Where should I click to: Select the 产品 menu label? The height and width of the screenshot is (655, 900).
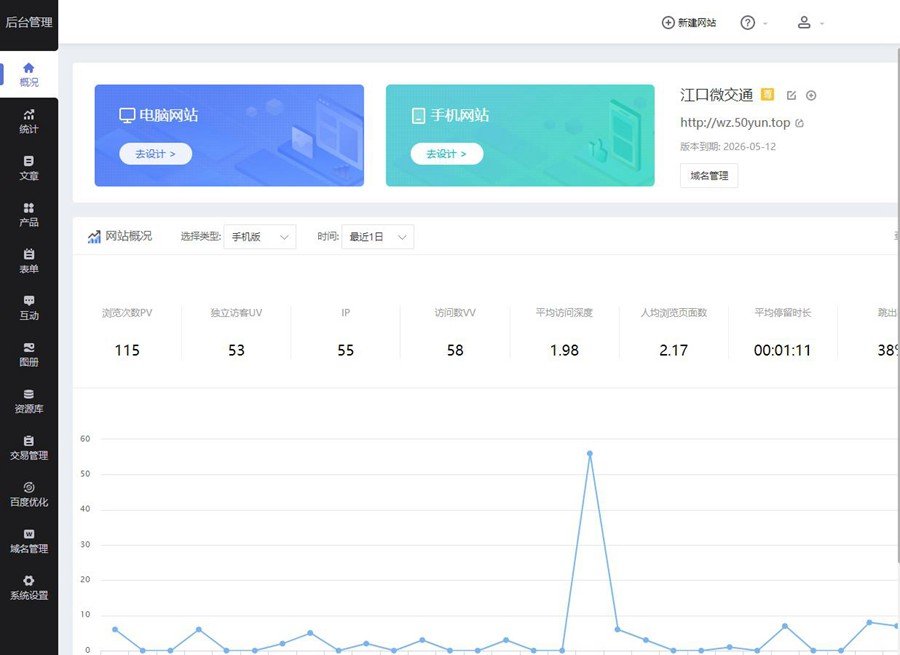tap(29, 222)
